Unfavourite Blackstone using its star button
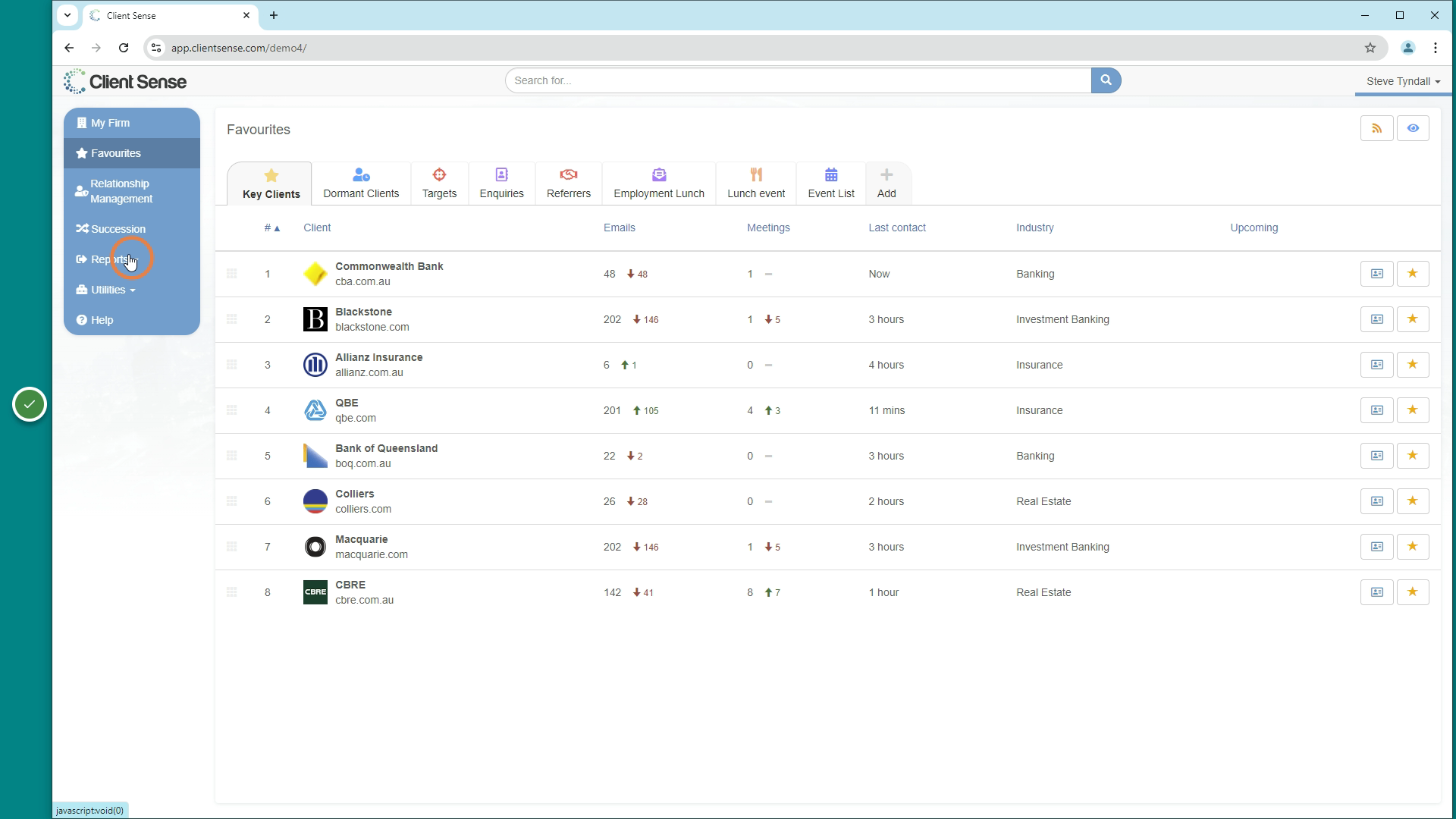 pyautogui.click(x=1413, y=319)
